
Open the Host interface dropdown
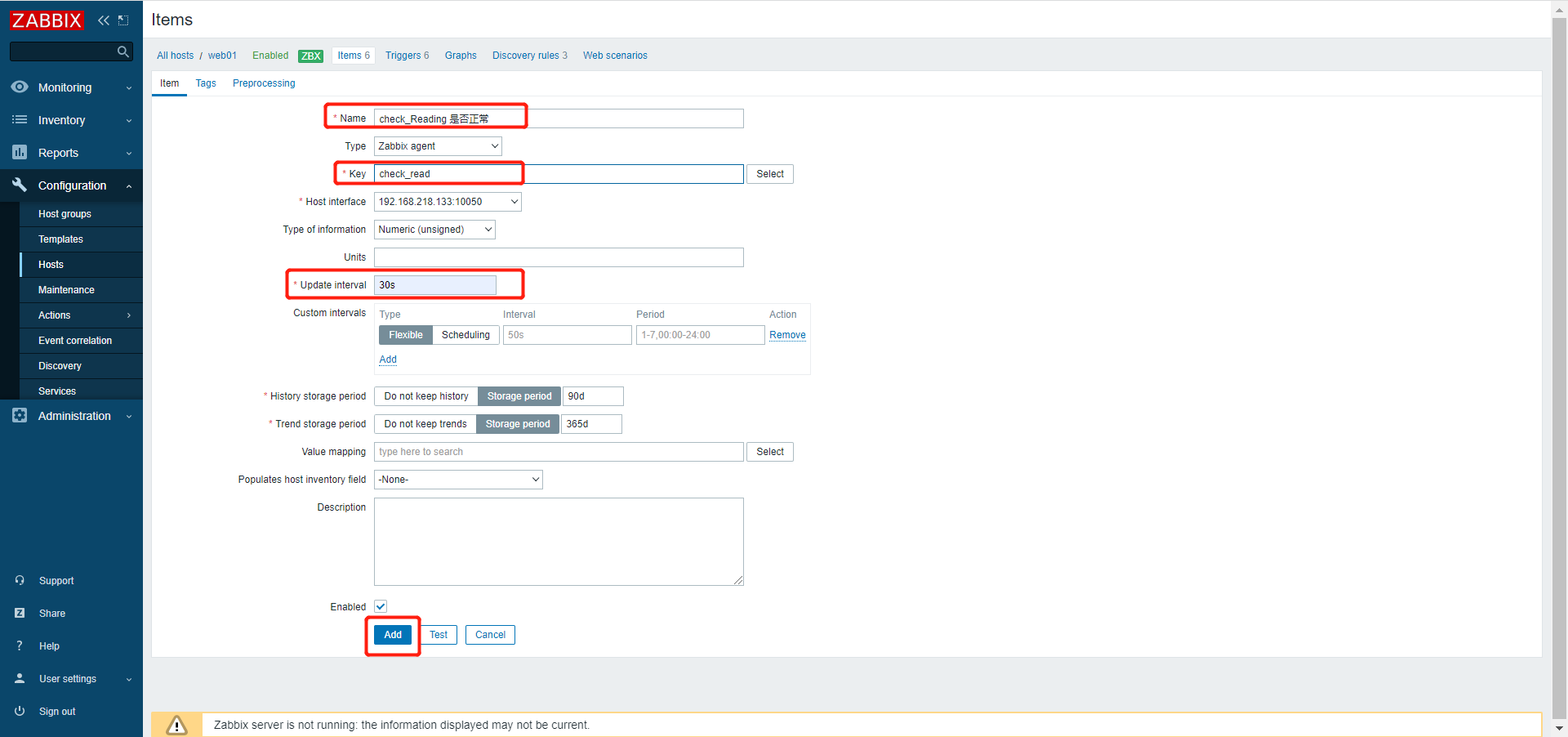pyautogui.click(x=448, y=202)
